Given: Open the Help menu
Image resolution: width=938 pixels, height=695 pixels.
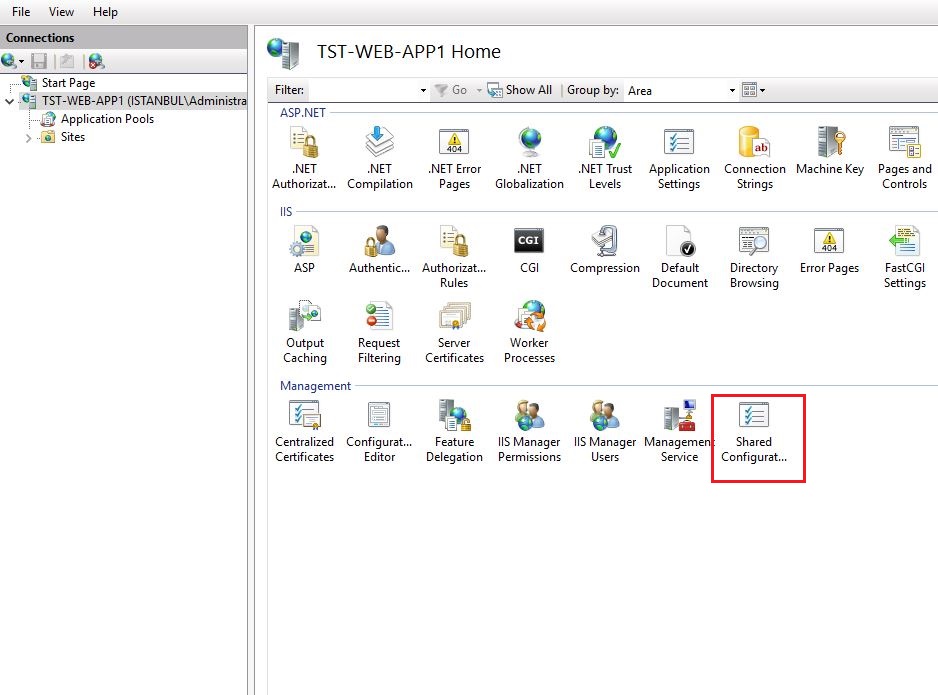Looking at the screenshot, I should point(105,12).
